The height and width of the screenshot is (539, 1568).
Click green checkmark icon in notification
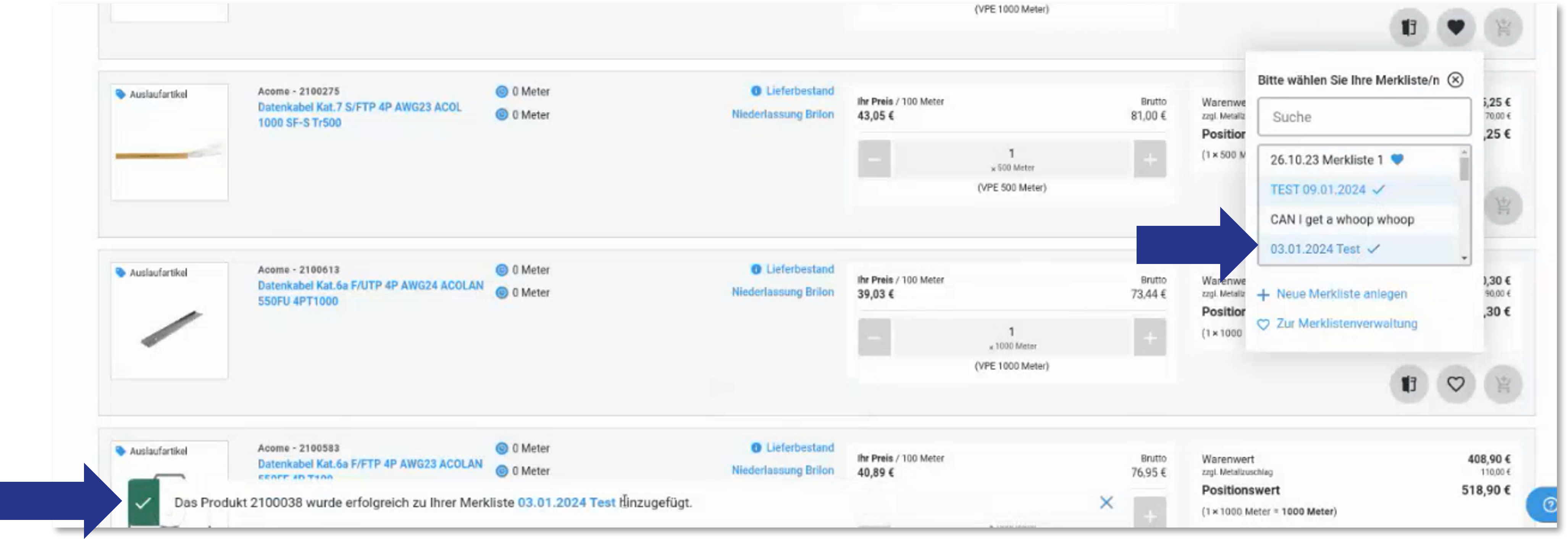click(144, 502)
